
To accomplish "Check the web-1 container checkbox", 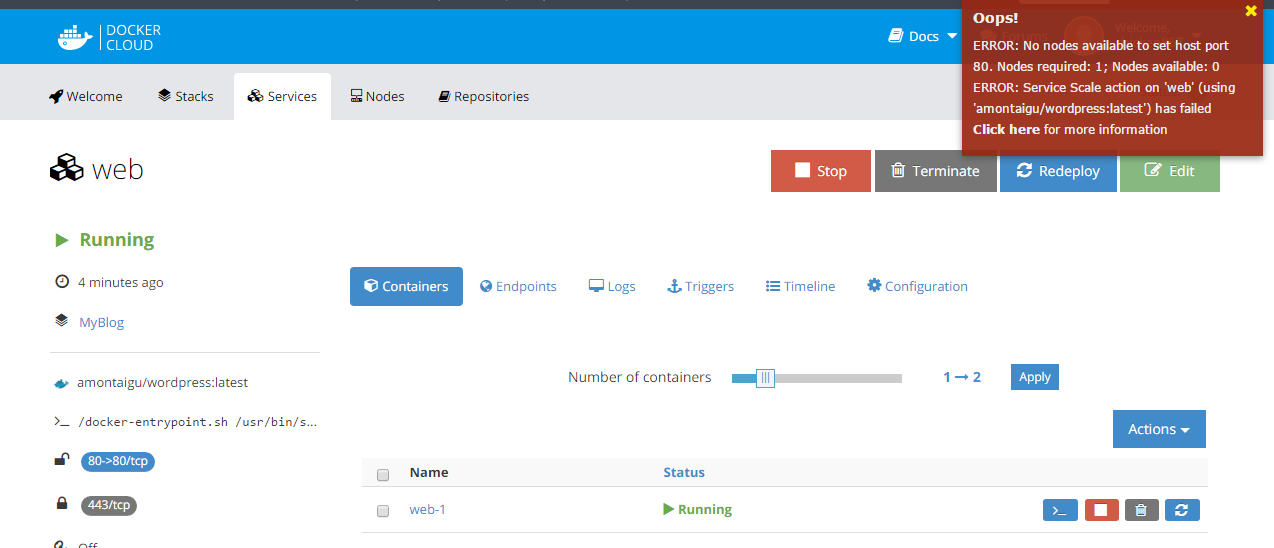I will pos(382,511).
